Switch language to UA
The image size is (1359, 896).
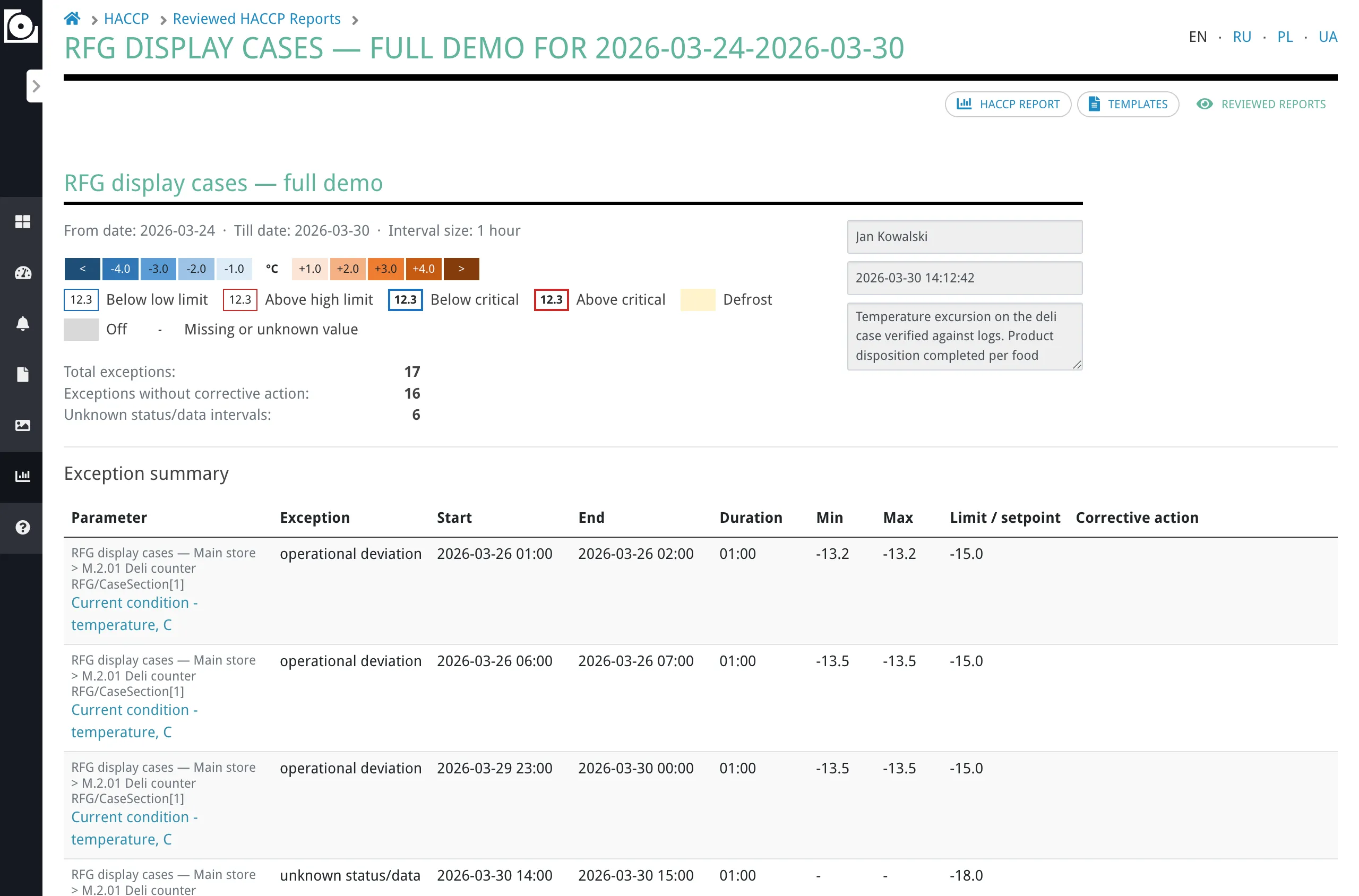(1328, 37)
